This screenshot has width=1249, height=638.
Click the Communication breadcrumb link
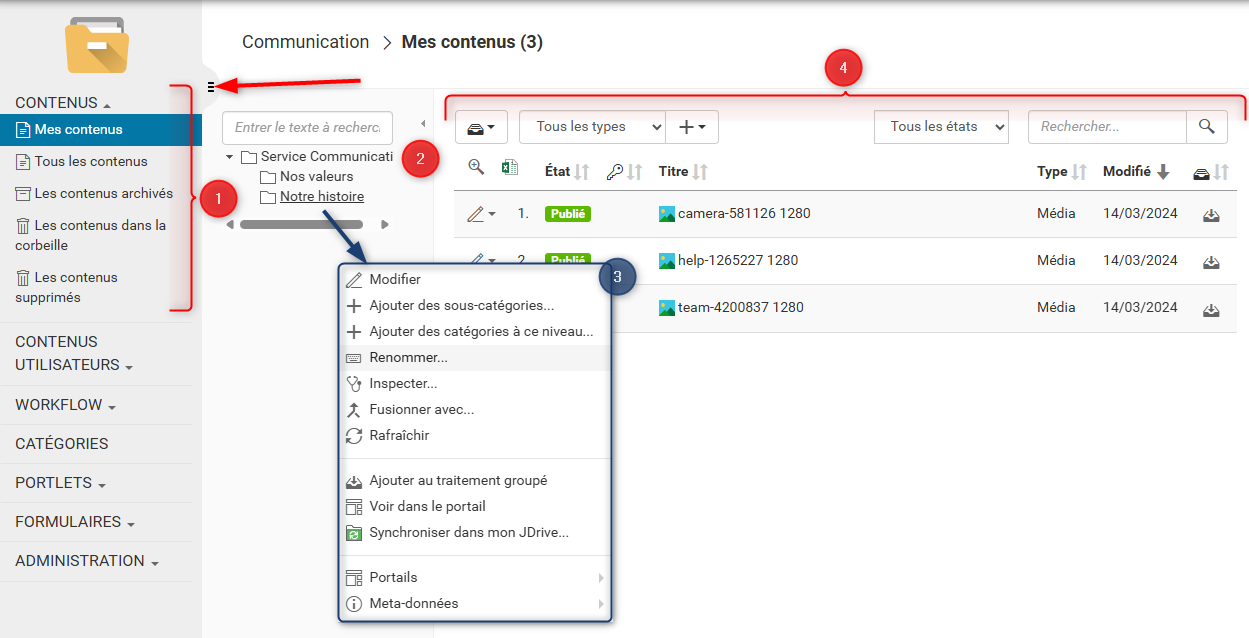pyautogui.click(x=305, y=42)
